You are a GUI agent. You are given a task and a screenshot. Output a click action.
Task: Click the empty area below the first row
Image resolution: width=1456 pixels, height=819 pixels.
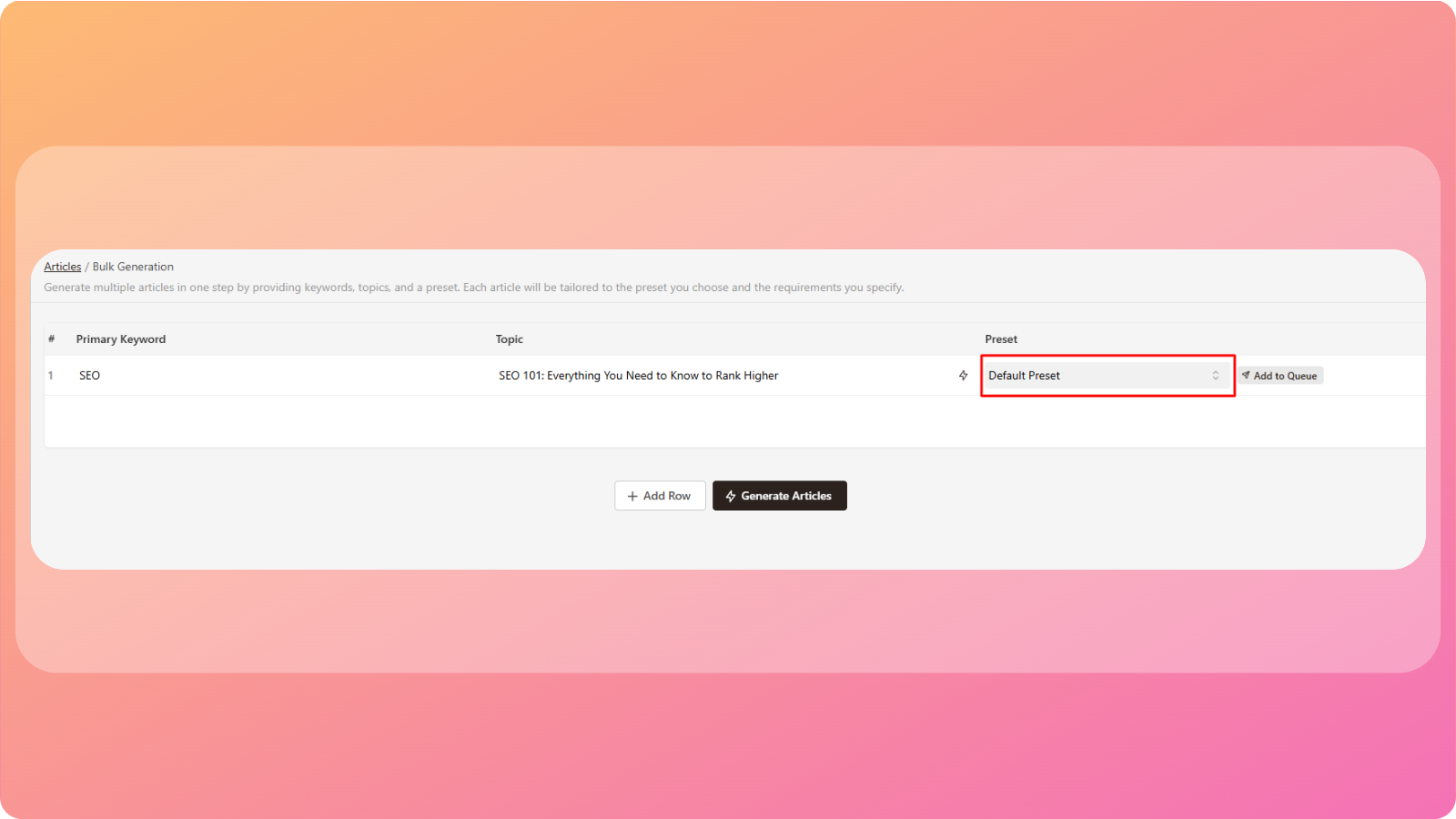(728, 421)
